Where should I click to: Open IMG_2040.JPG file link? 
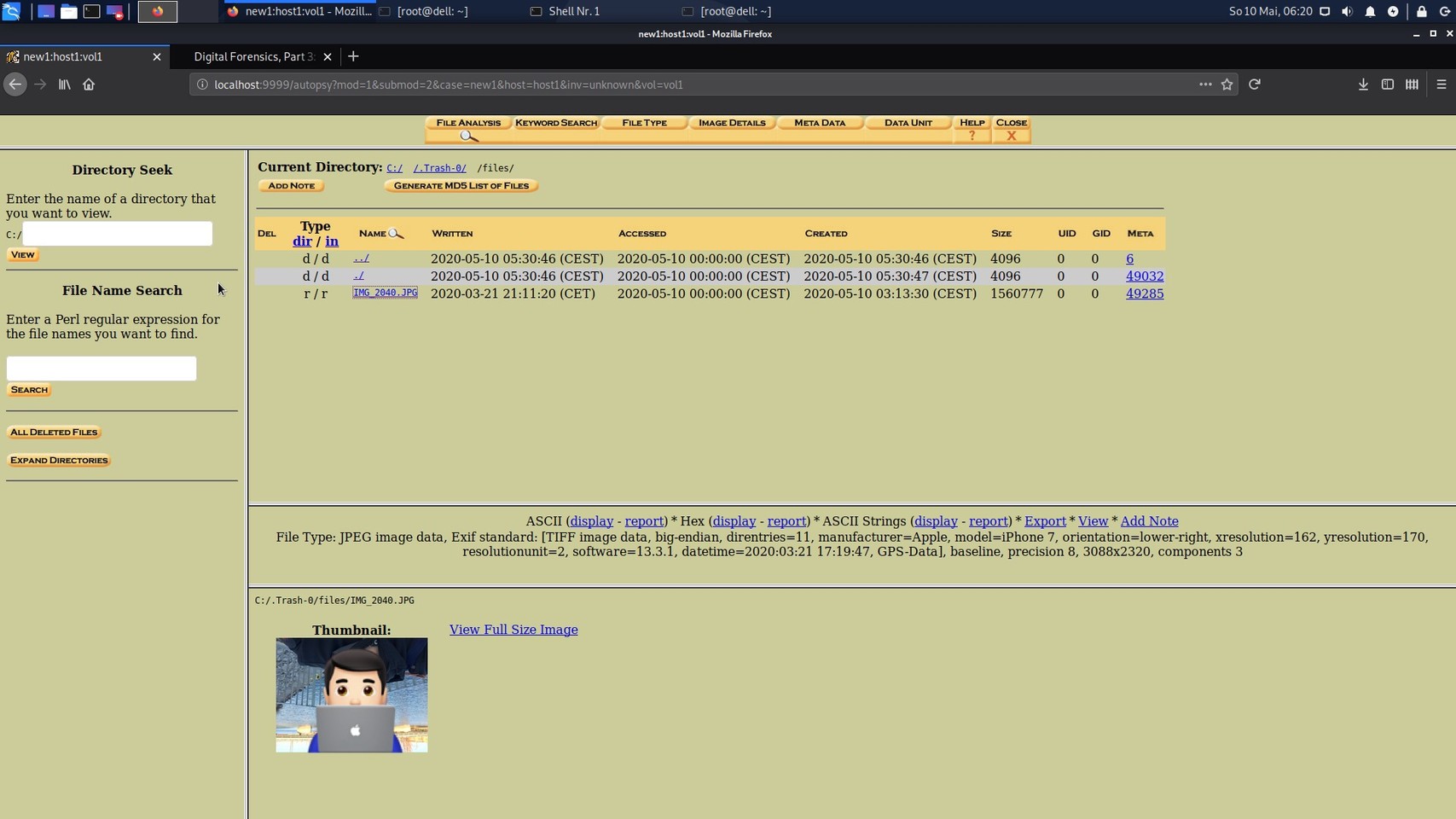[385, 293]
